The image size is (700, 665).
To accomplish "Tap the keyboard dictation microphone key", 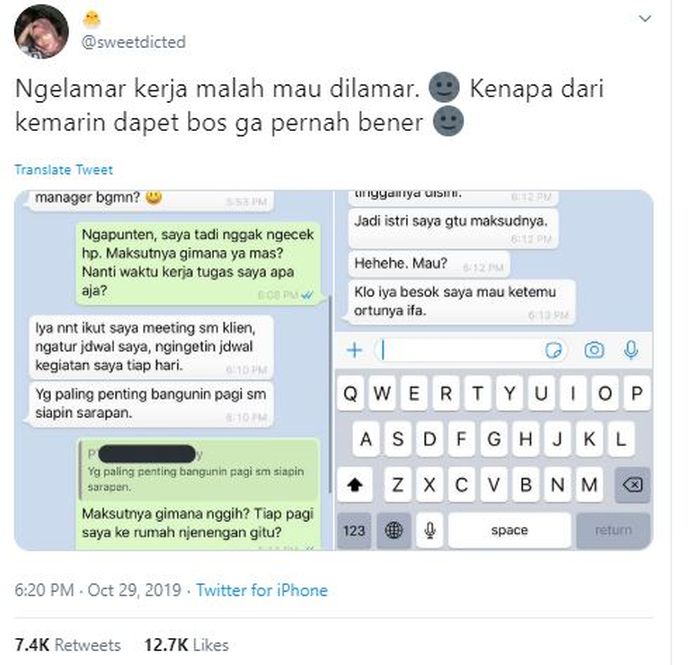I will pyautogui.click(x=430, y=530).
